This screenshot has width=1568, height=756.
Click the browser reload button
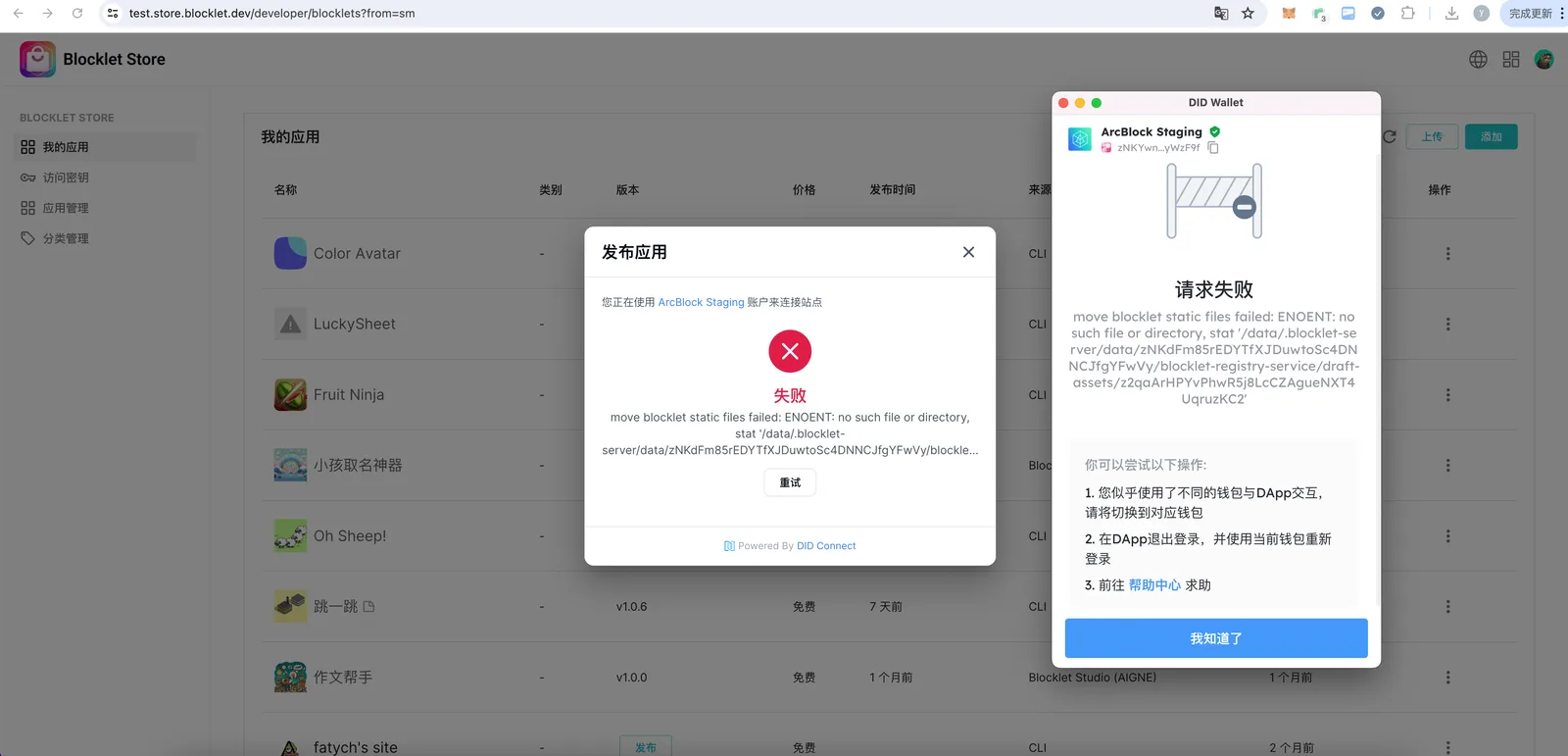(x=77, y=14)
